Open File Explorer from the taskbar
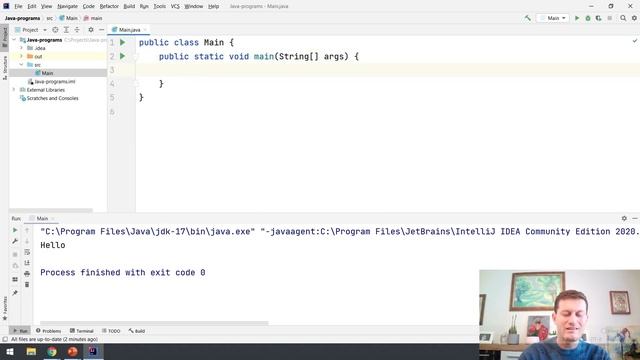This screenshot has height=360, width=640. 31,351
